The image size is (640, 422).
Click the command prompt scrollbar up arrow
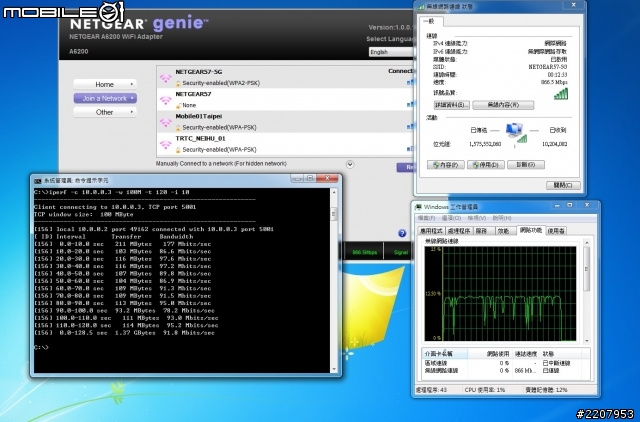tap(334, 192)
